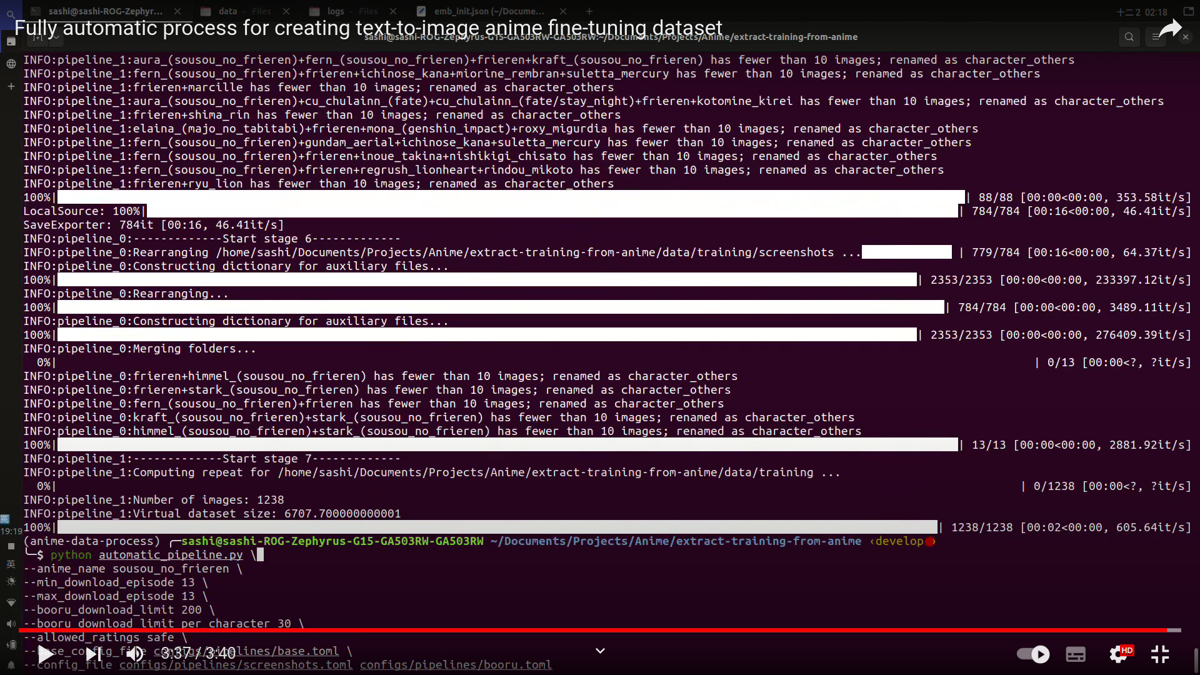This screenshot has width=1200, height=675.
Task: Click the search magnifier in the terminal header
Action: coord(1129,36)
